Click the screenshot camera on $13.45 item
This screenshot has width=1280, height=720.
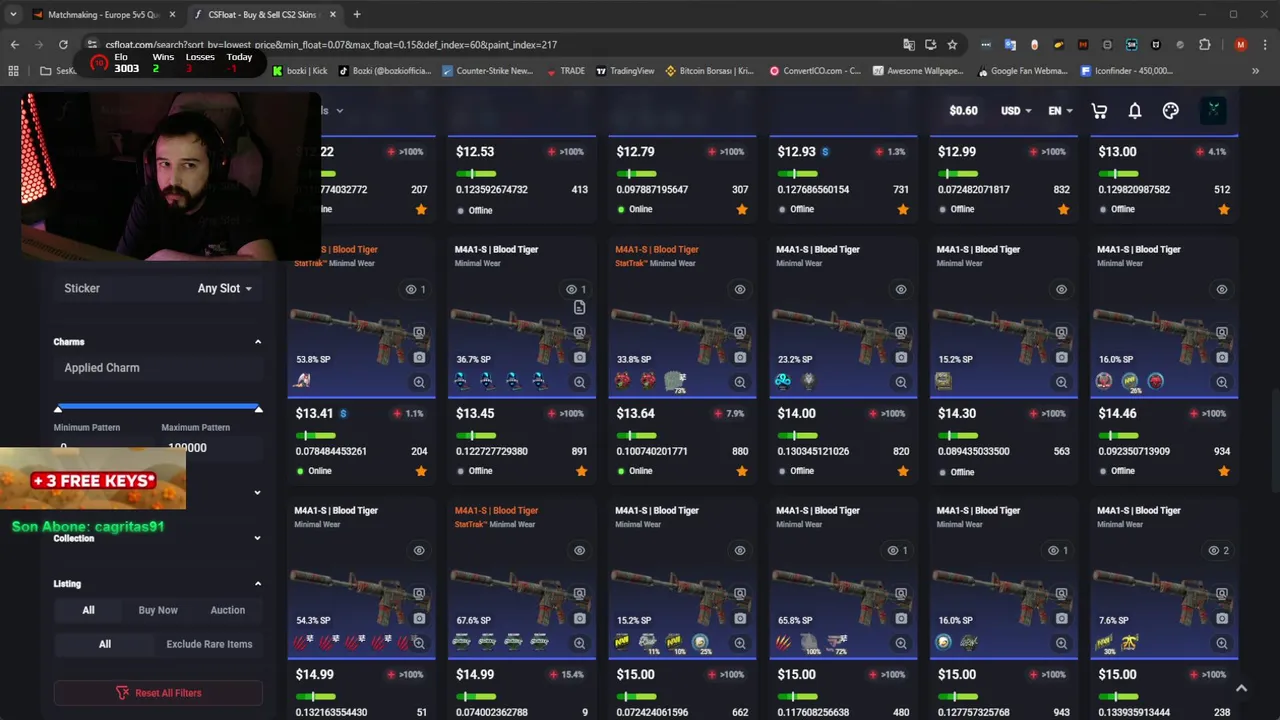pos(579,357)
